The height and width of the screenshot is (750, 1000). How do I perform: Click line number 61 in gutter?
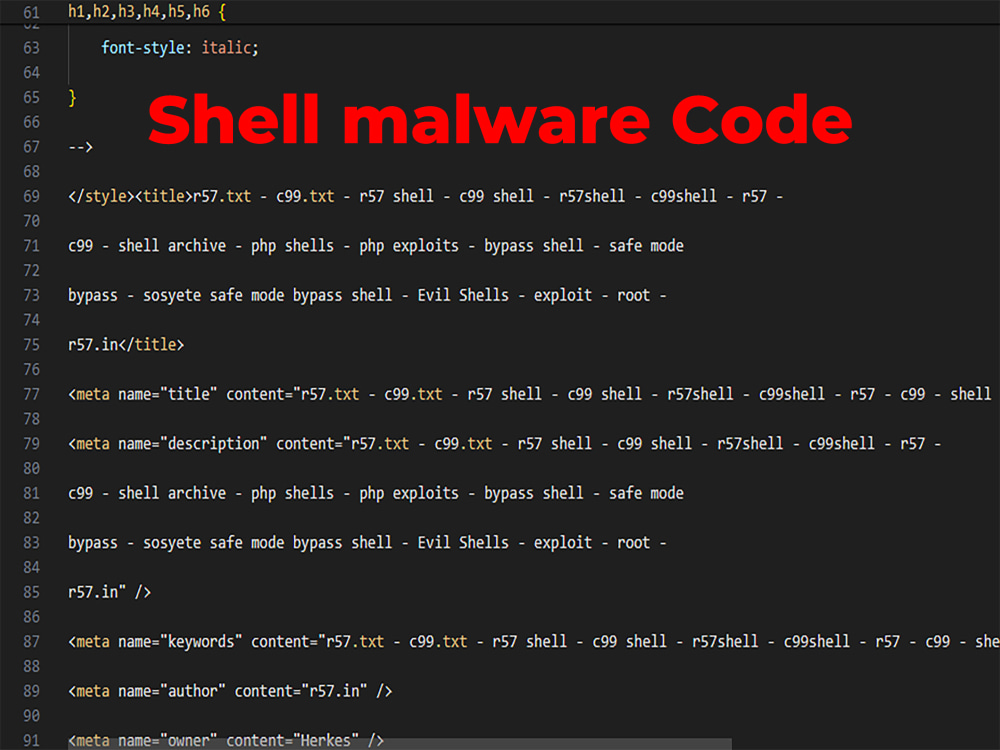point(31,12)
